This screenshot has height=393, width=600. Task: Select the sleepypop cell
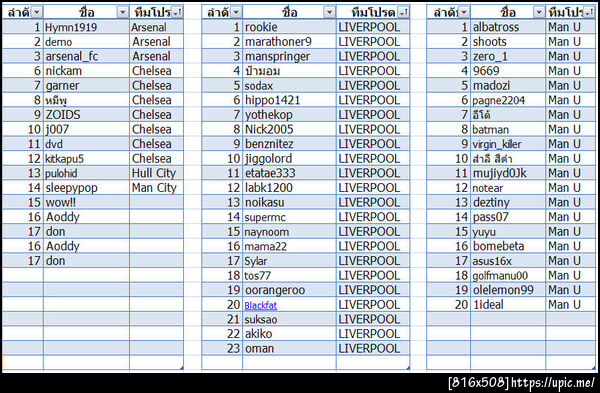[86, 188]
